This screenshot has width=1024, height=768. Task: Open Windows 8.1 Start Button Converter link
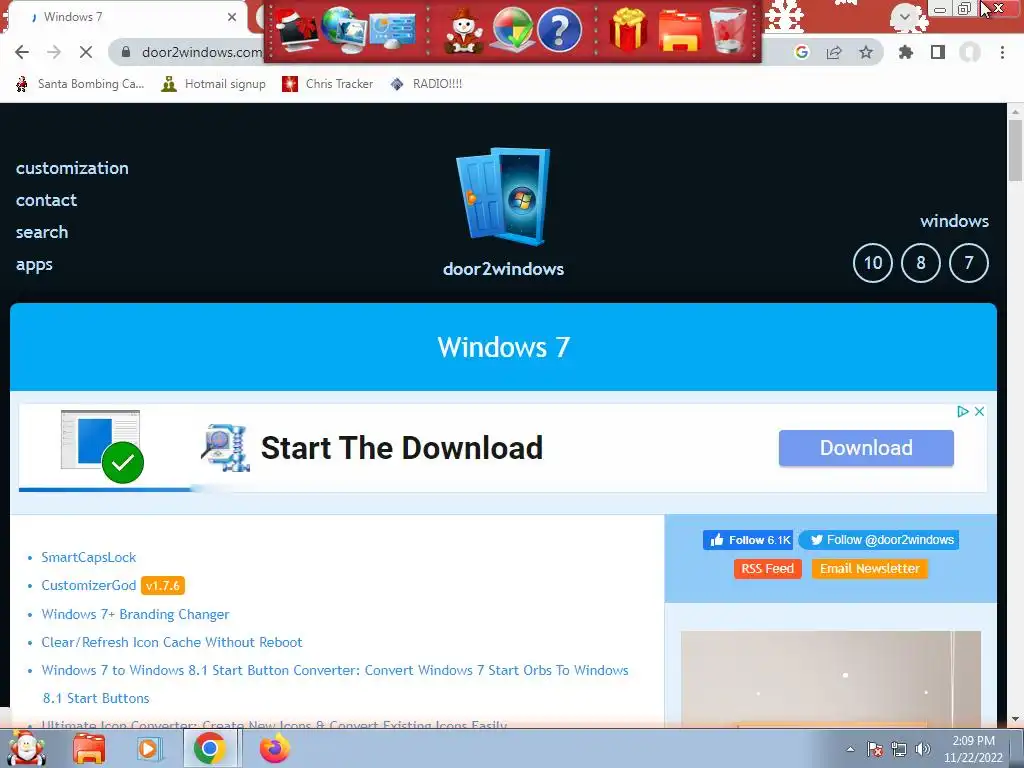tap(335, 684)
